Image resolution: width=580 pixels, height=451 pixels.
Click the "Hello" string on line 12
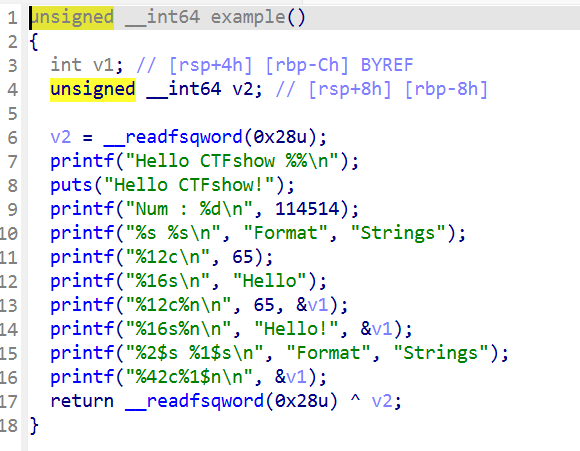(x=270, y=281)
